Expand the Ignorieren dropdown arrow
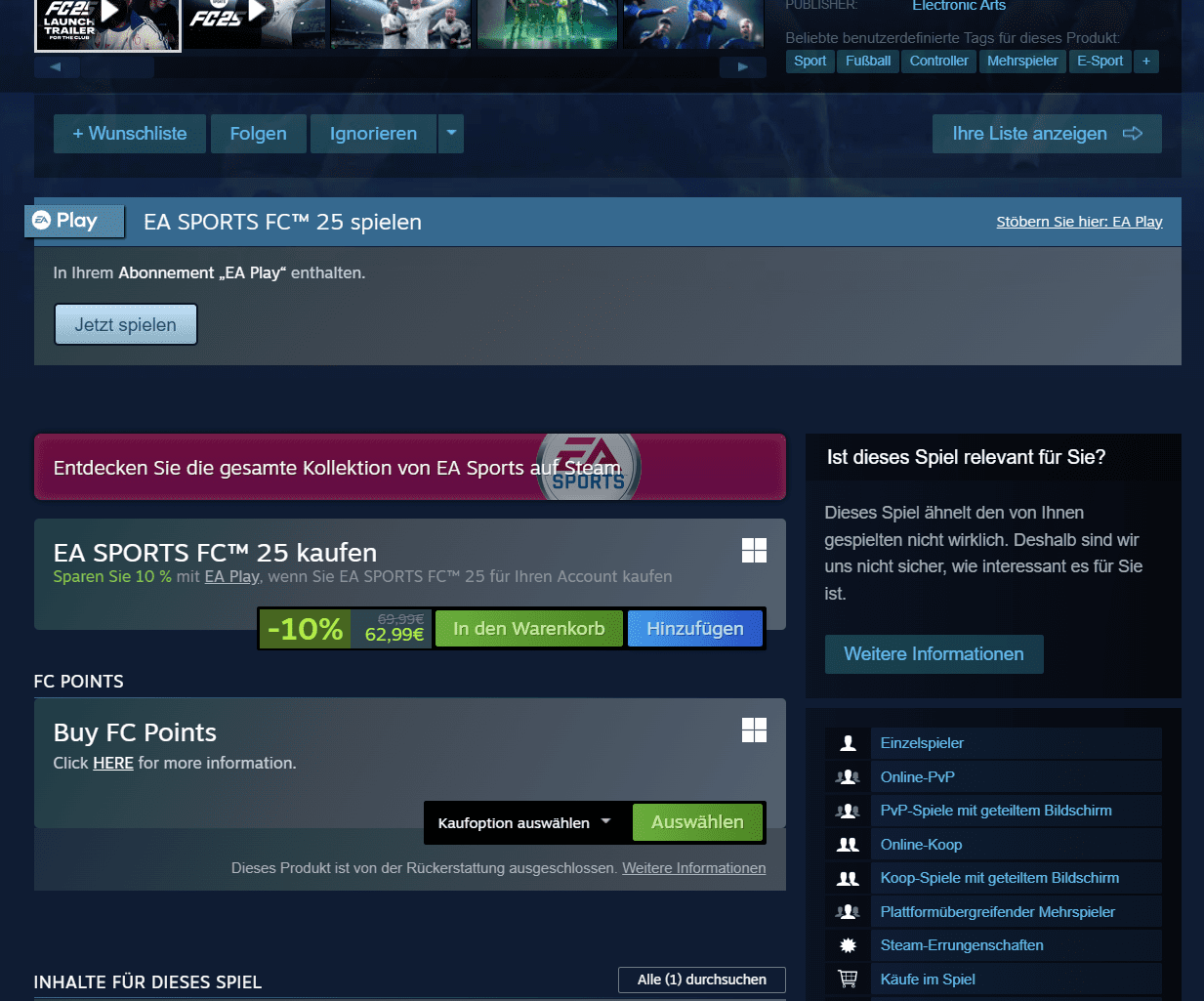The image size is (1204, 1001). tap(451, 134)
